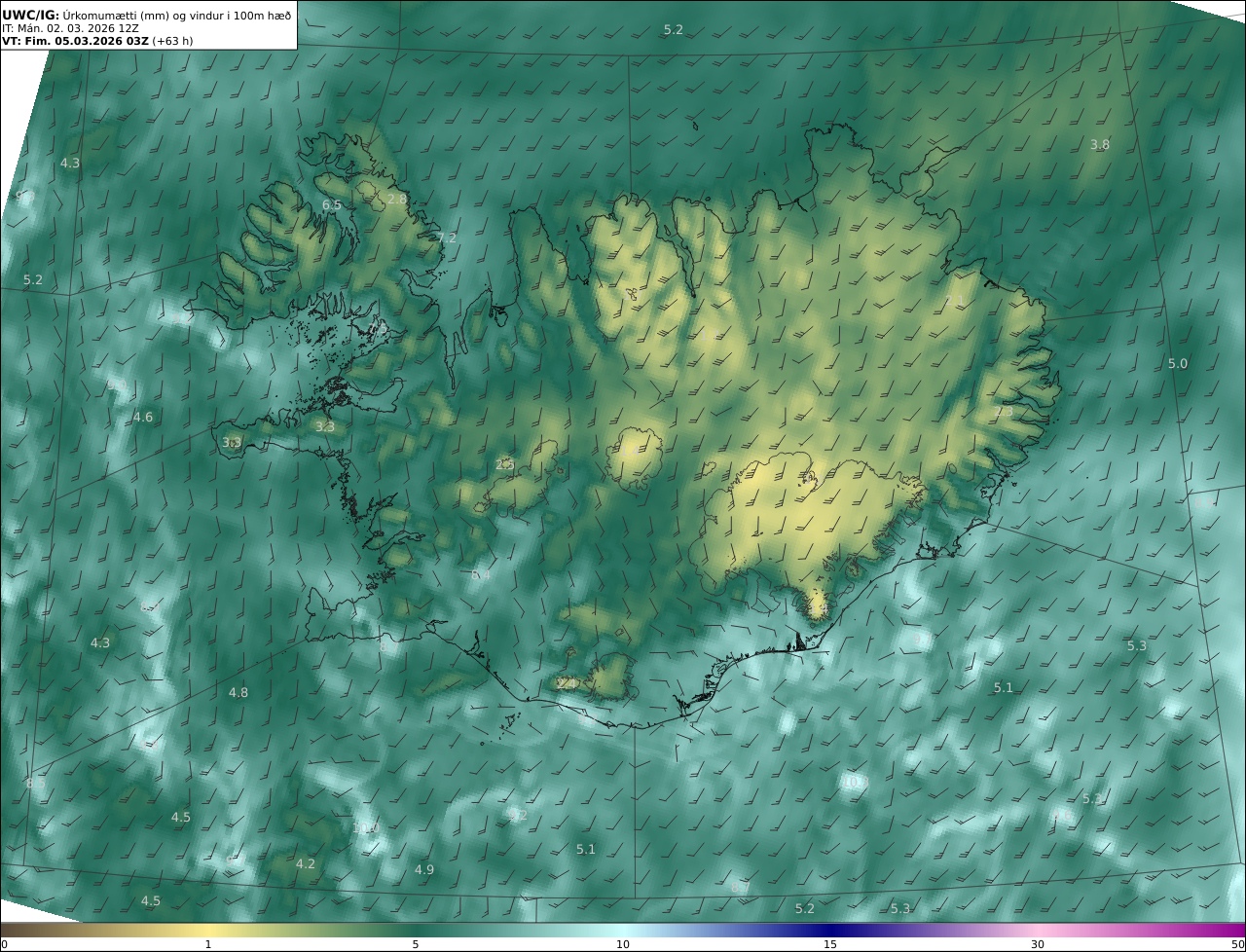This screenshot has width=1246, height=952.
Task: Click the 1 tick on color scale
Action: [x=207, y=944]
